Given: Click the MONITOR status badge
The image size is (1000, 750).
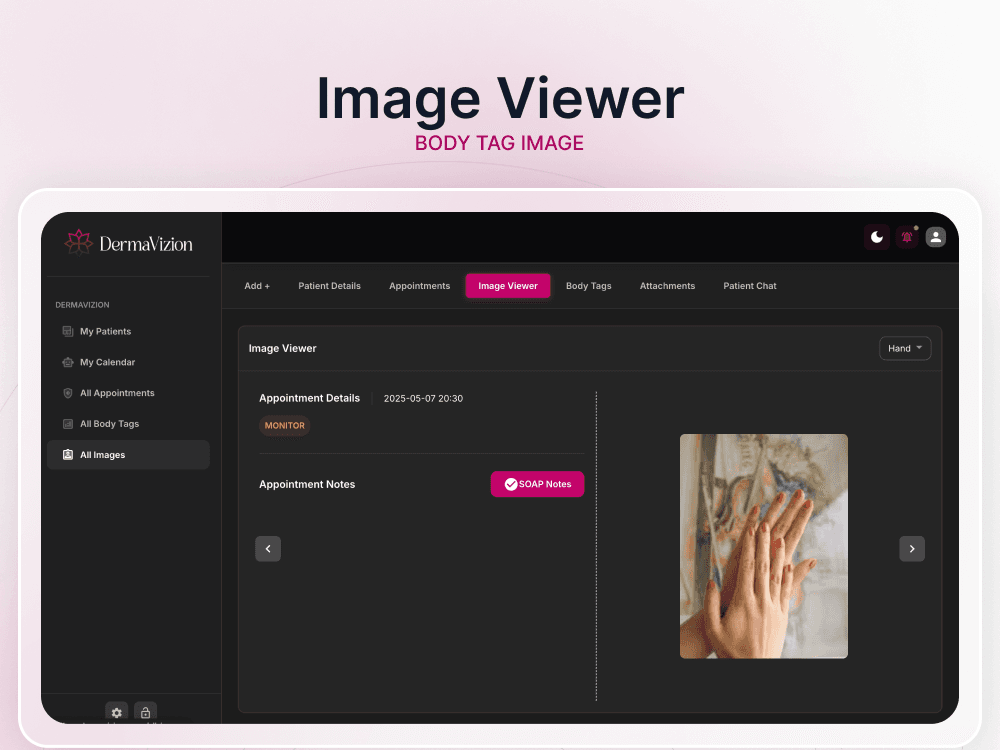Looking at the screenshot, I should click(284, 425).
